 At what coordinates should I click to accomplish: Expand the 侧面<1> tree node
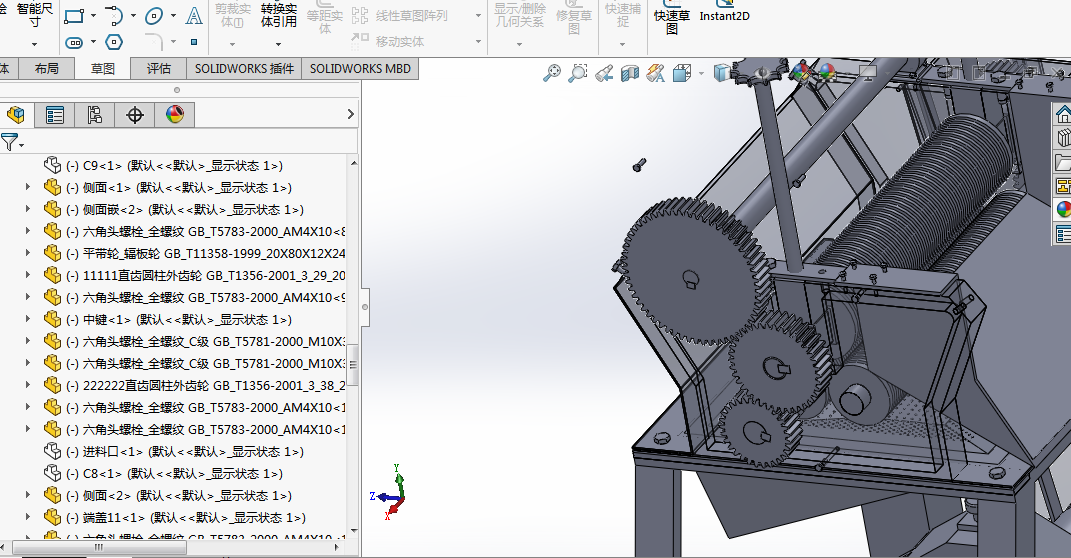point(27,187)
